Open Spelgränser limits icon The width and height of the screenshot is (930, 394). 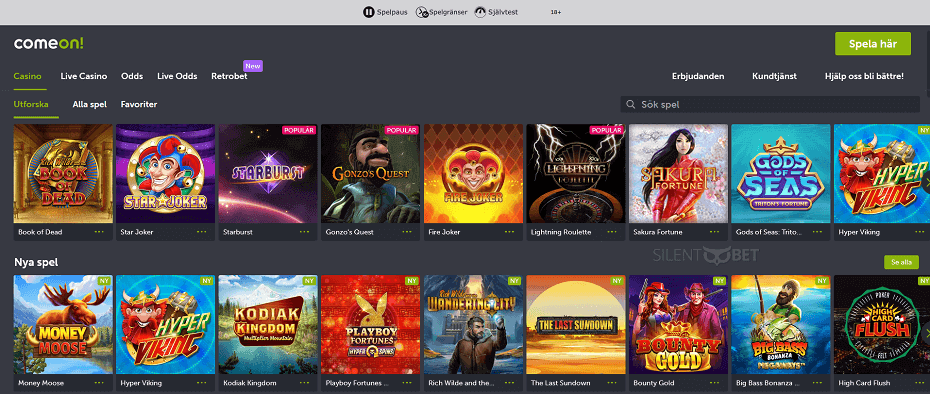pos(422,12)
